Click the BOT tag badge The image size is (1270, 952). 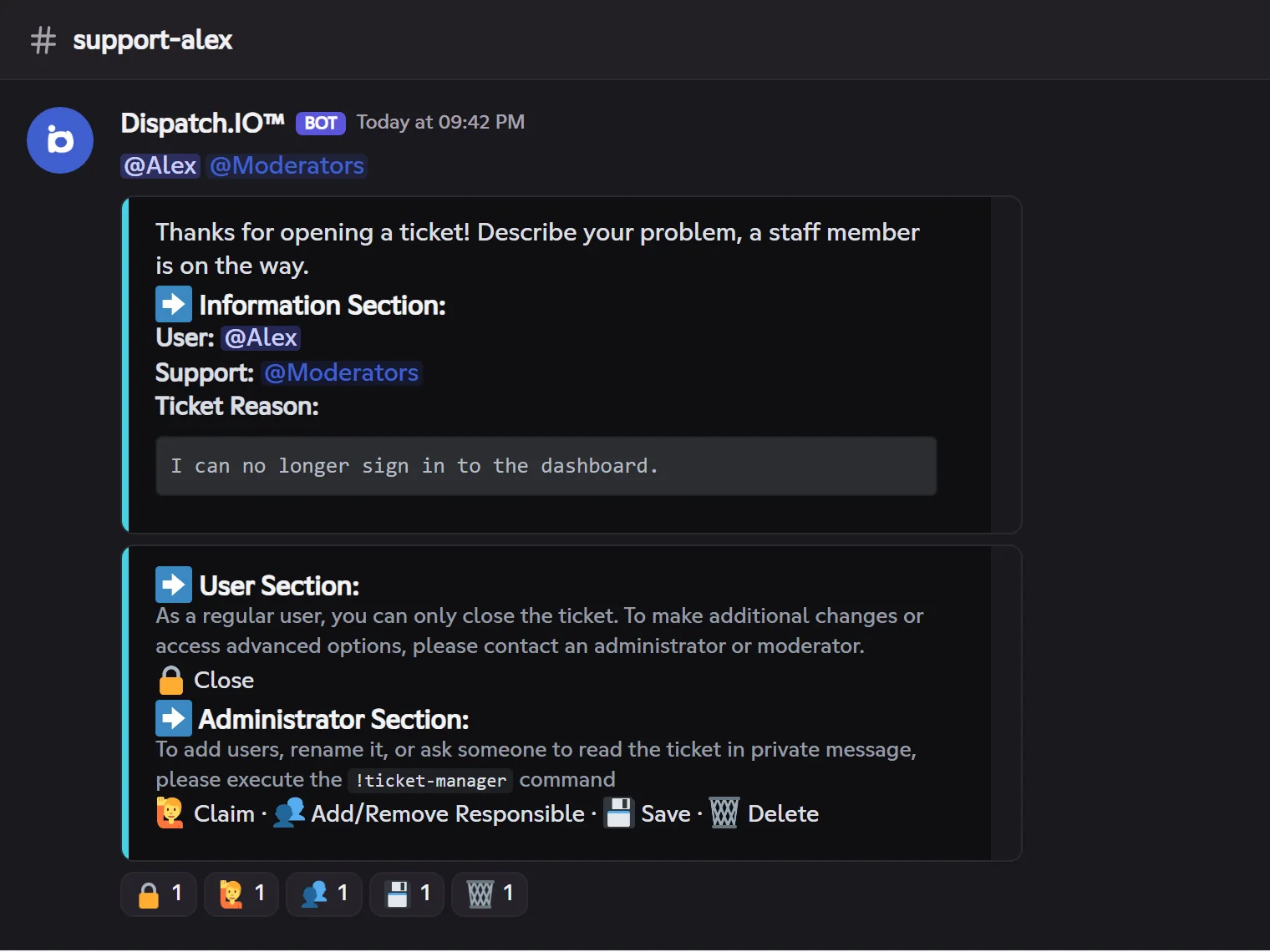click(321, 124)
